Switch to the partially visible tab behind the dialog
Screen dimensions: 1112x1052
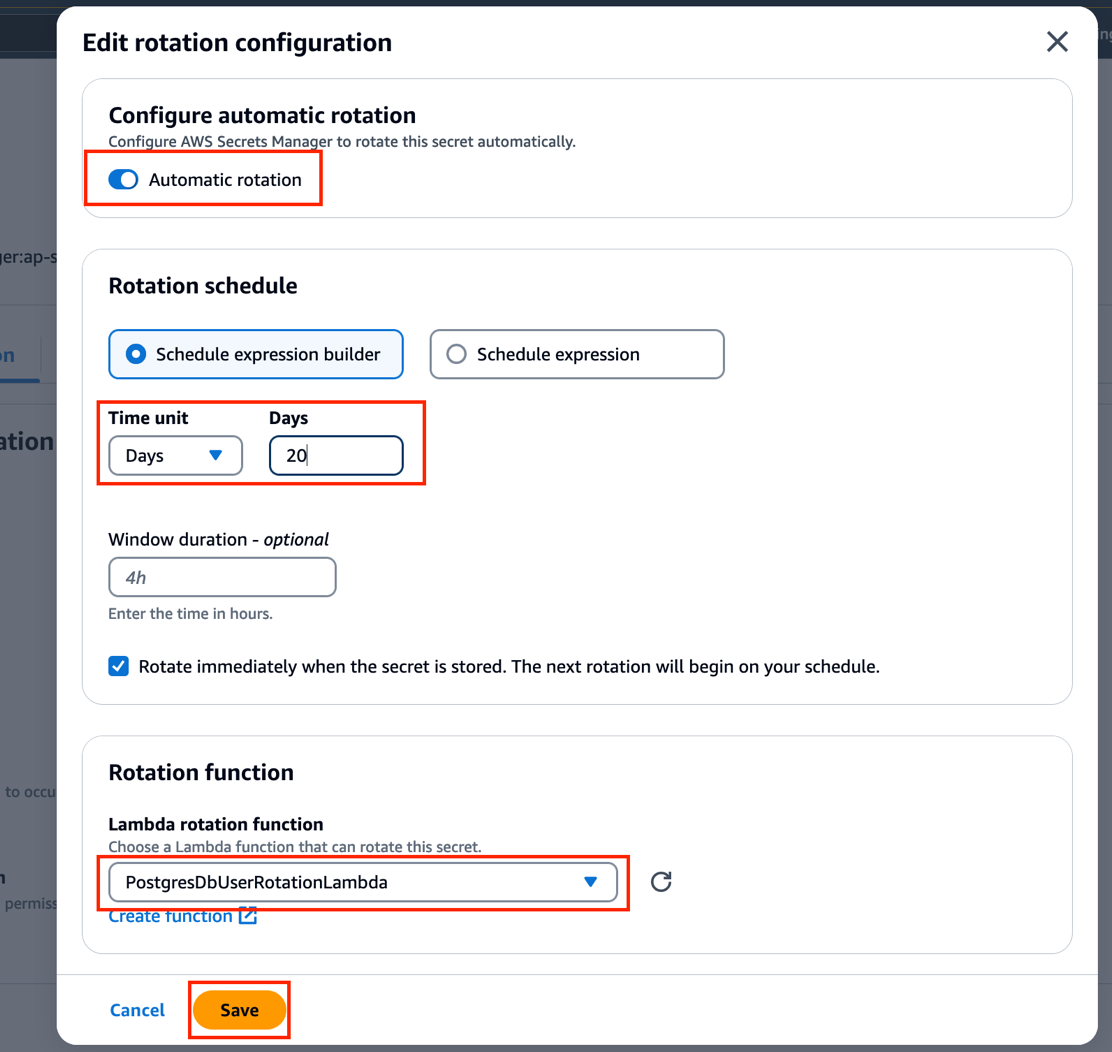point(10,355)
